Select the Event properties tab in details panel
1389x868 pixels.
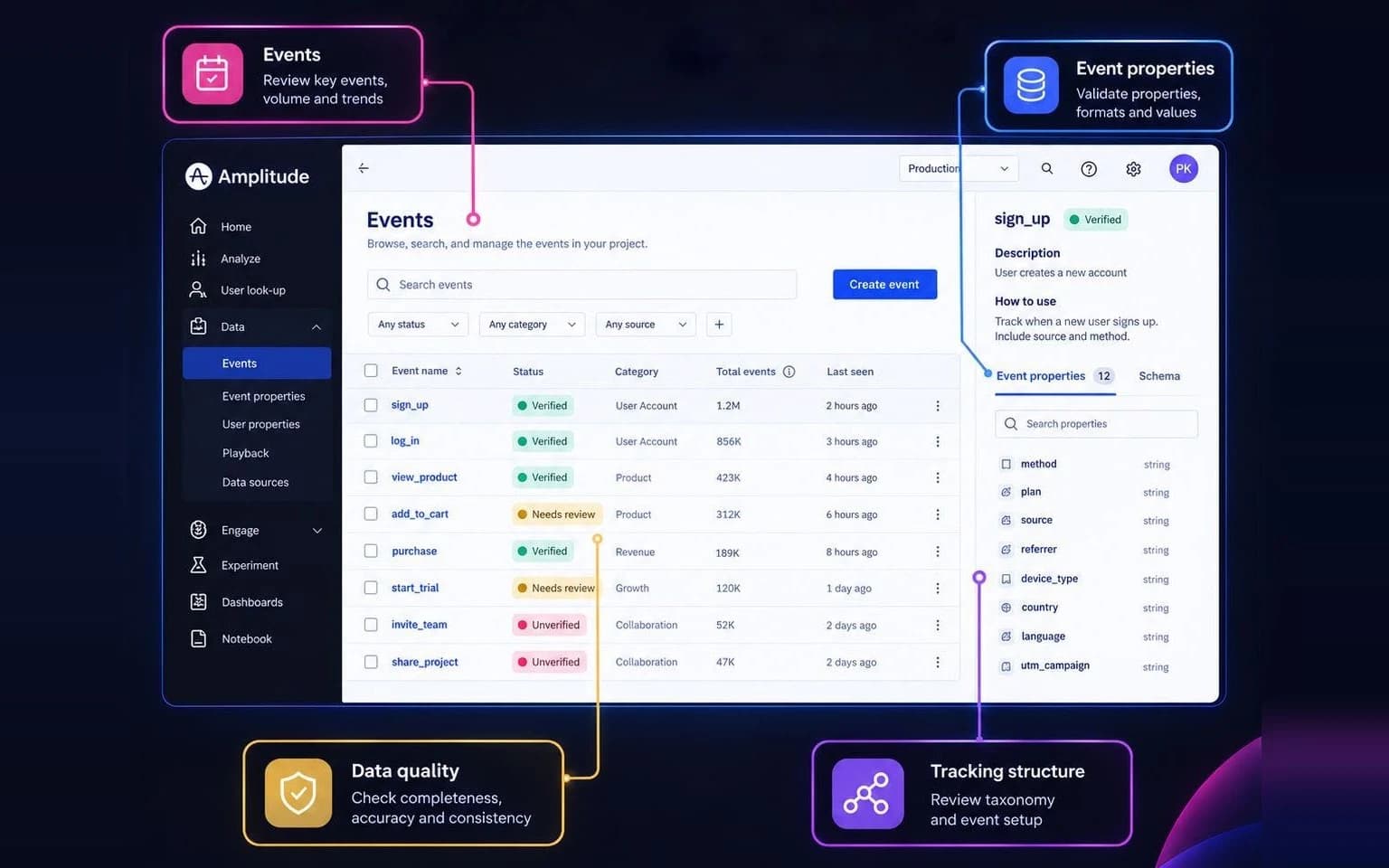click(1054, 376)
